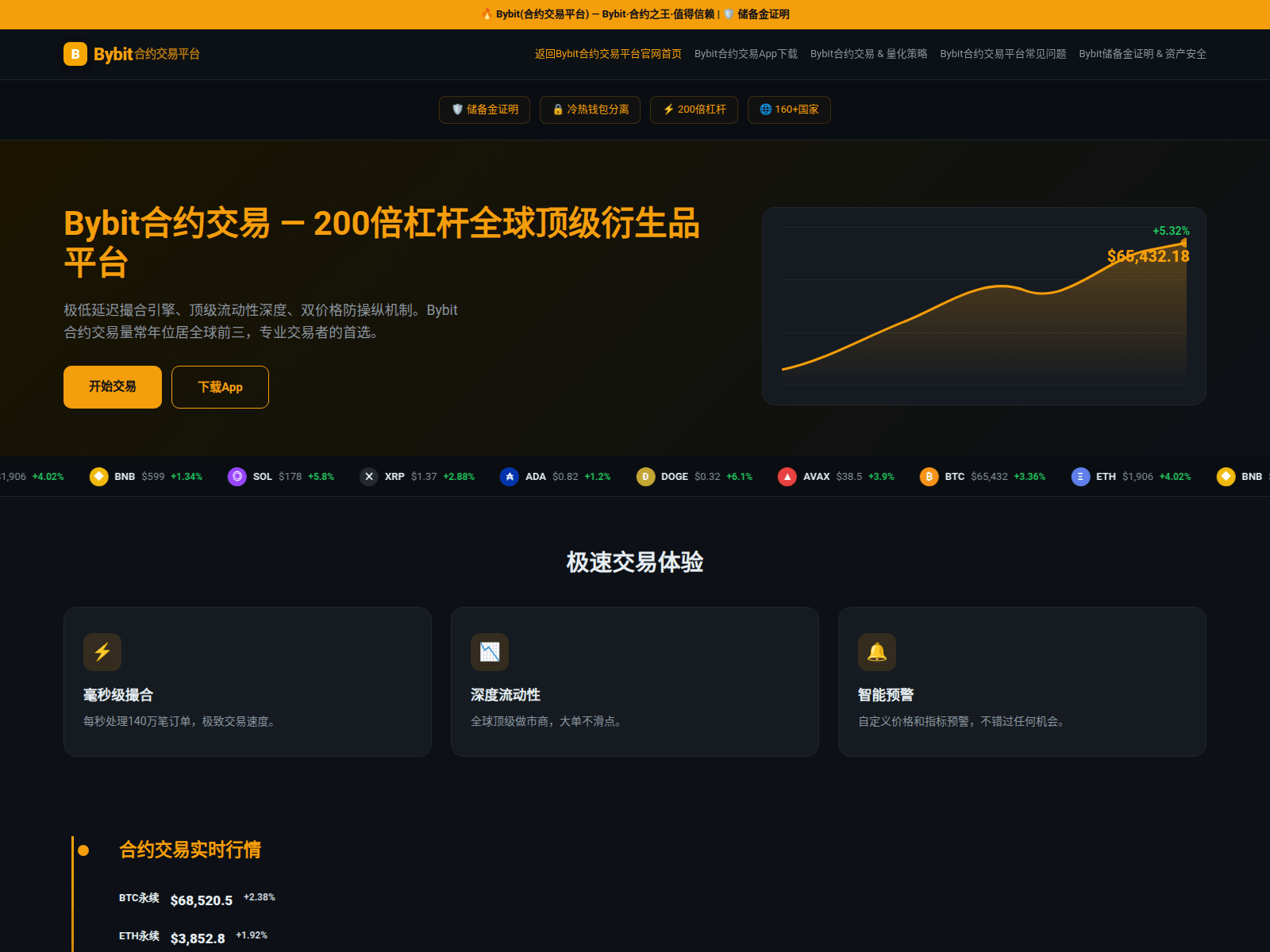Open the 200倍杠杆 badge
This screenshot has height=952, width=1270.
(694, 109)
